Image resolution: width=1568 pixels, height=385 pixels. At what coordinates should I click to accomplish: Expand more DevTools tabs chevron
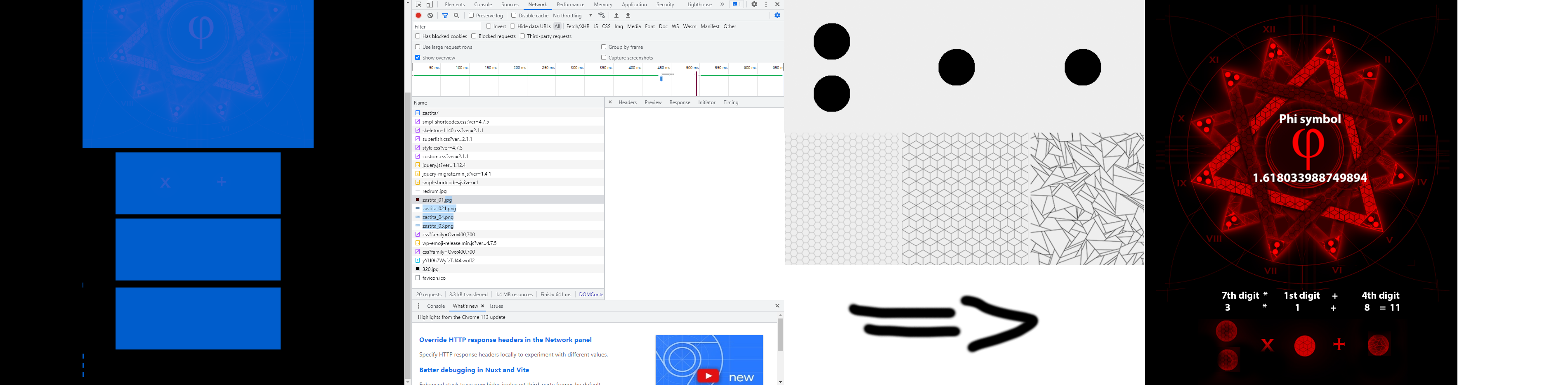click(723, 4)
